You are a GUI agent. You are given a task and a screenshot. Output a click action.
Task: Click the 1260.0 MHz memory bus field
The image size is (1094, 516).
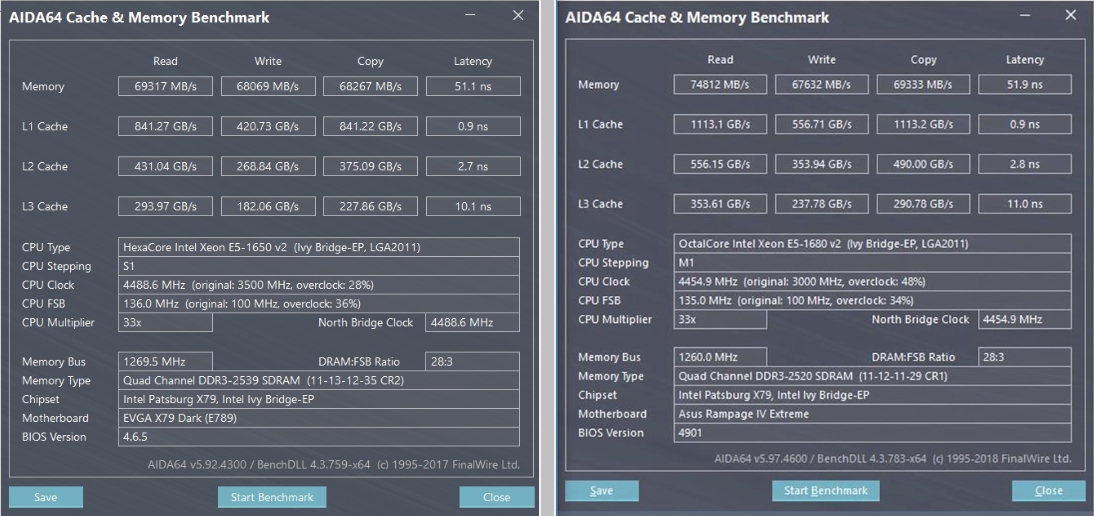point(720,357)
